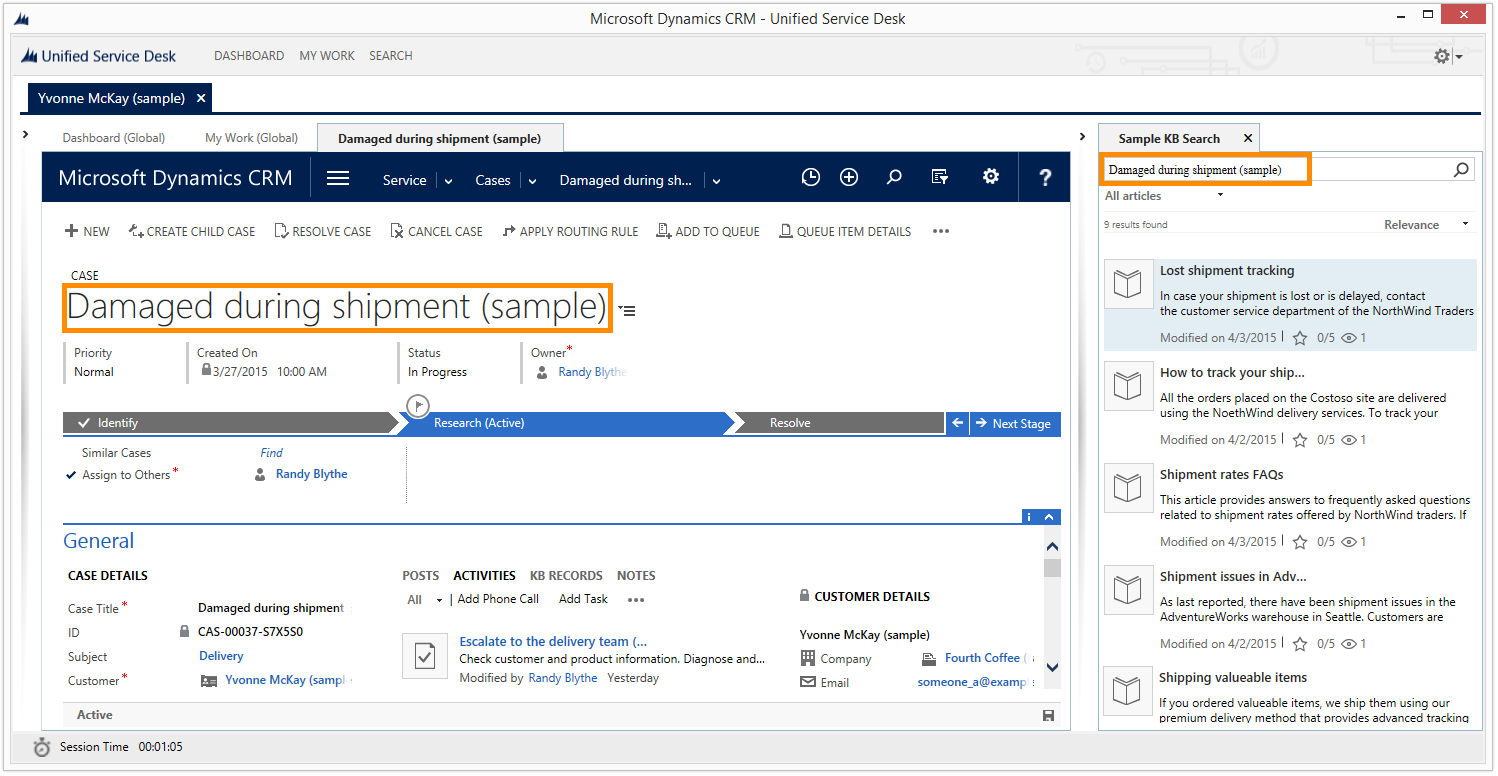Open the Advanced Find icon

[939, 176]
